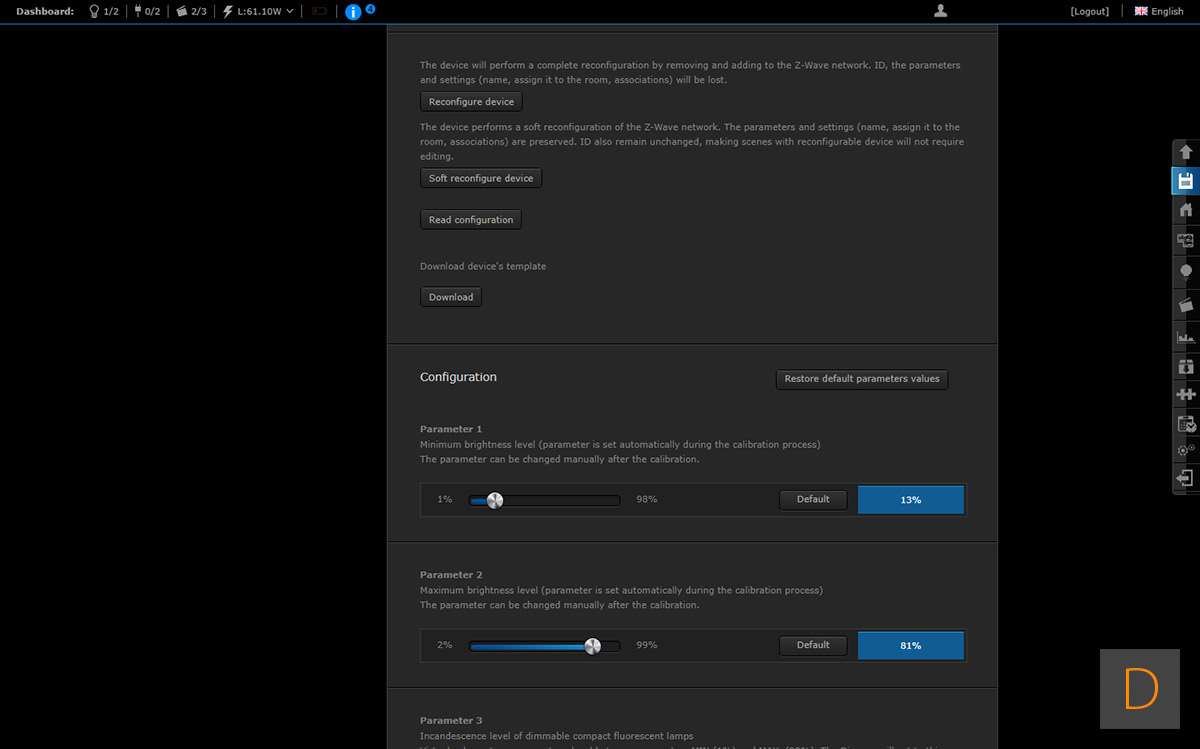
Task: Click the blue info notifications icon
Action: (x=353, y=12)
